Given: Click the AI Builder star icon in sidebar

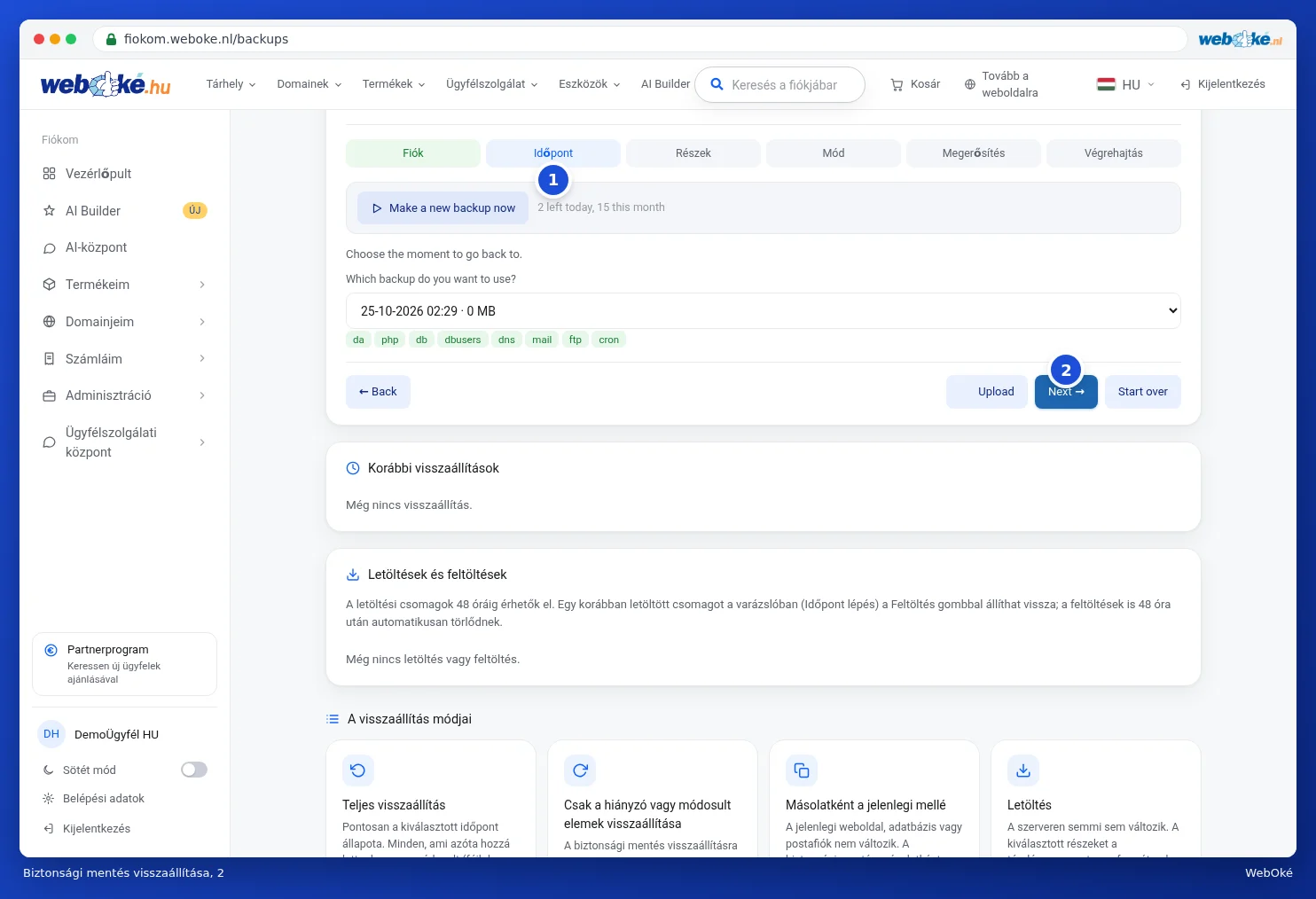Looking at the screenshot, I should pos(50,211).
